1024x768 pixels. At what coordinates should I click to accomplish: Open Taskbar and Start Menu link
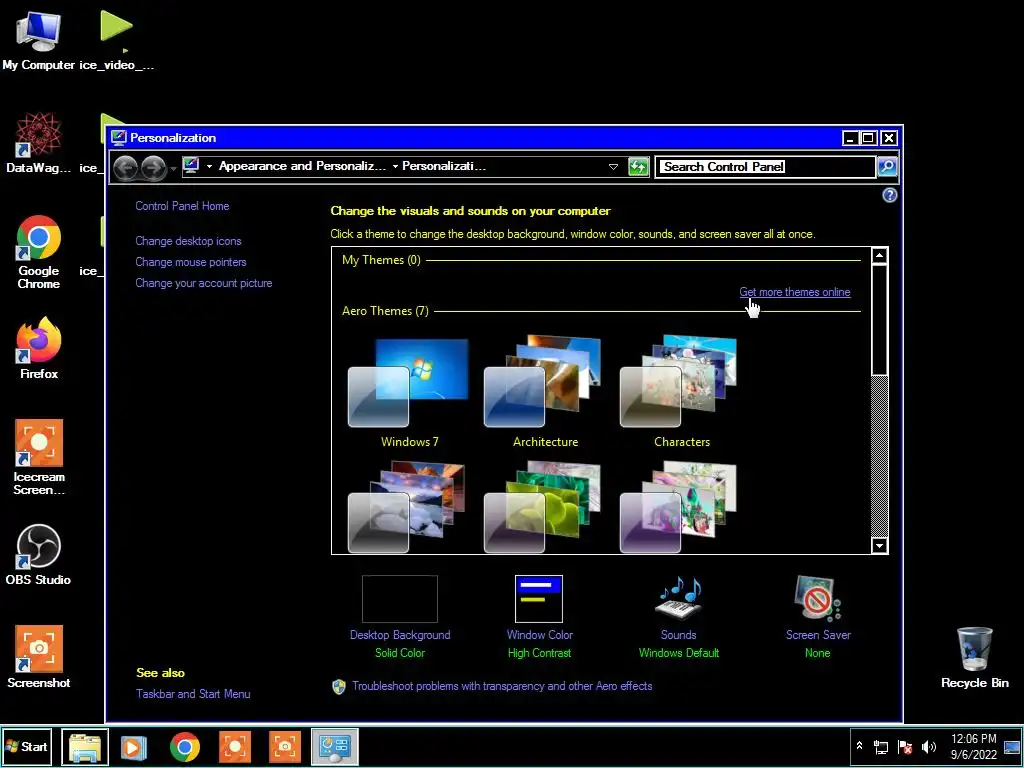coord(193,694)
